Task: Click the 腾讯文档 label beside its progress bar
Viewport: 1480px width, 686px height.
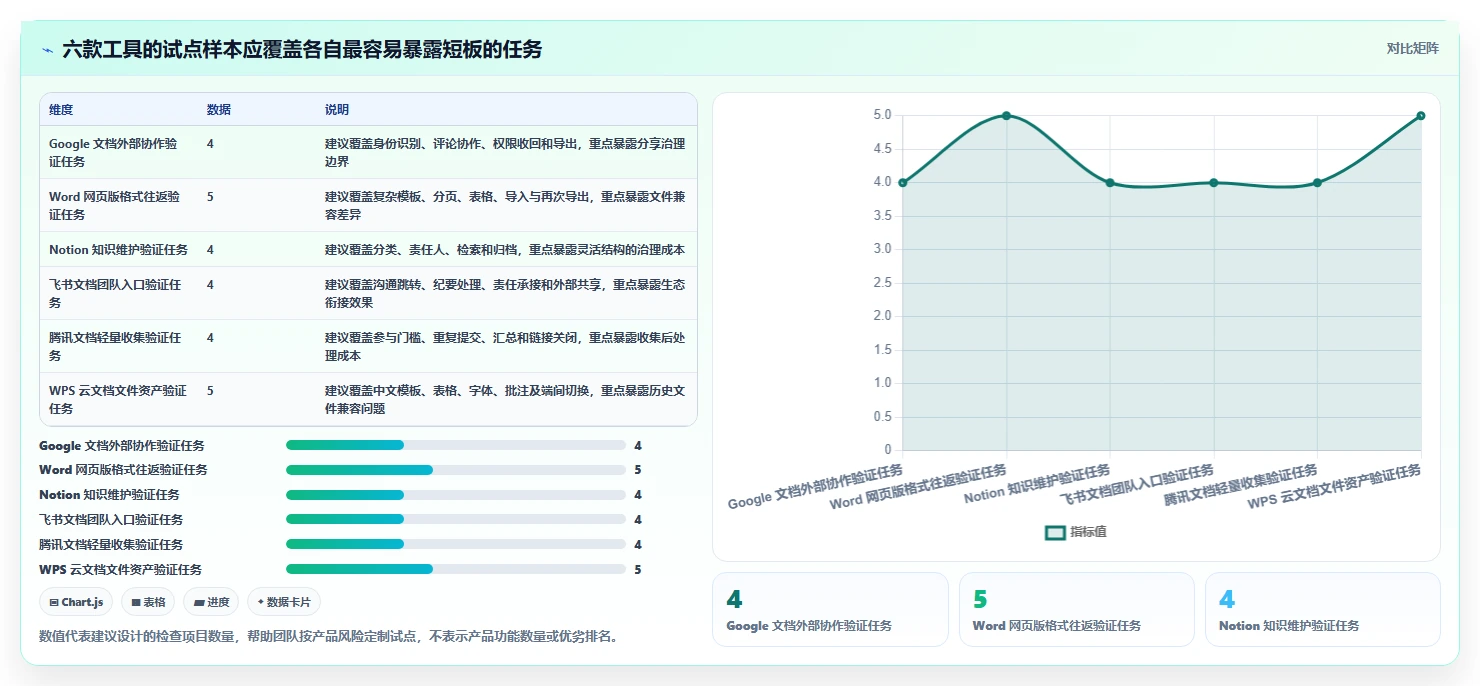Action: [x=111, y=545]
